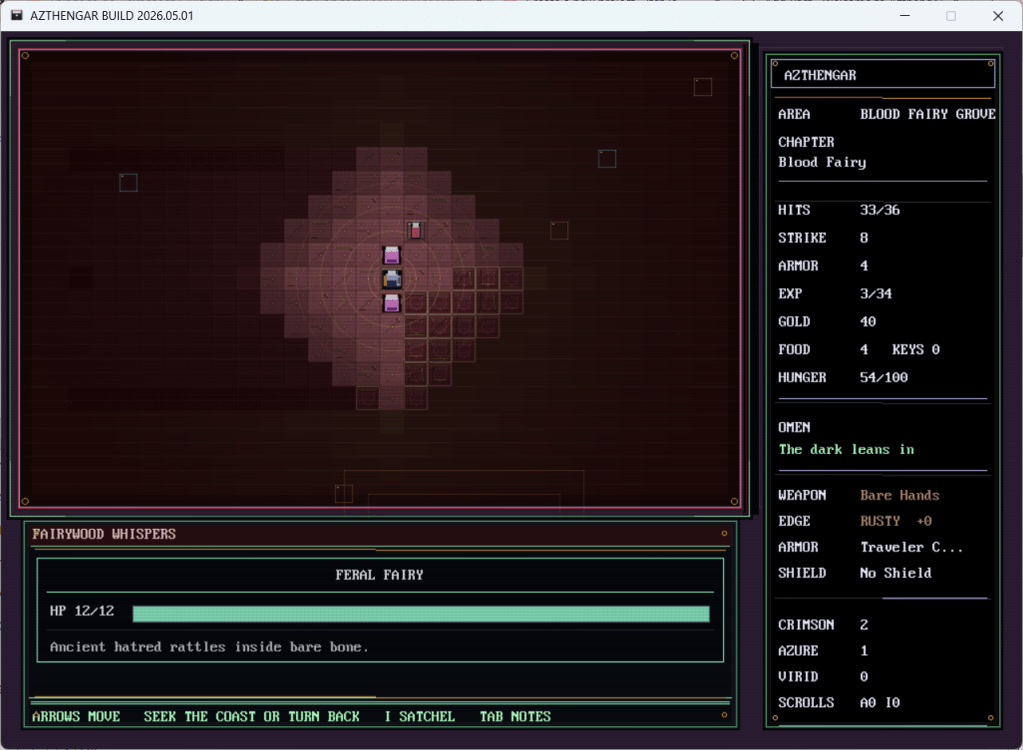Click the square marker on the map's far left
1023x750 pixels.
(128, 182)
